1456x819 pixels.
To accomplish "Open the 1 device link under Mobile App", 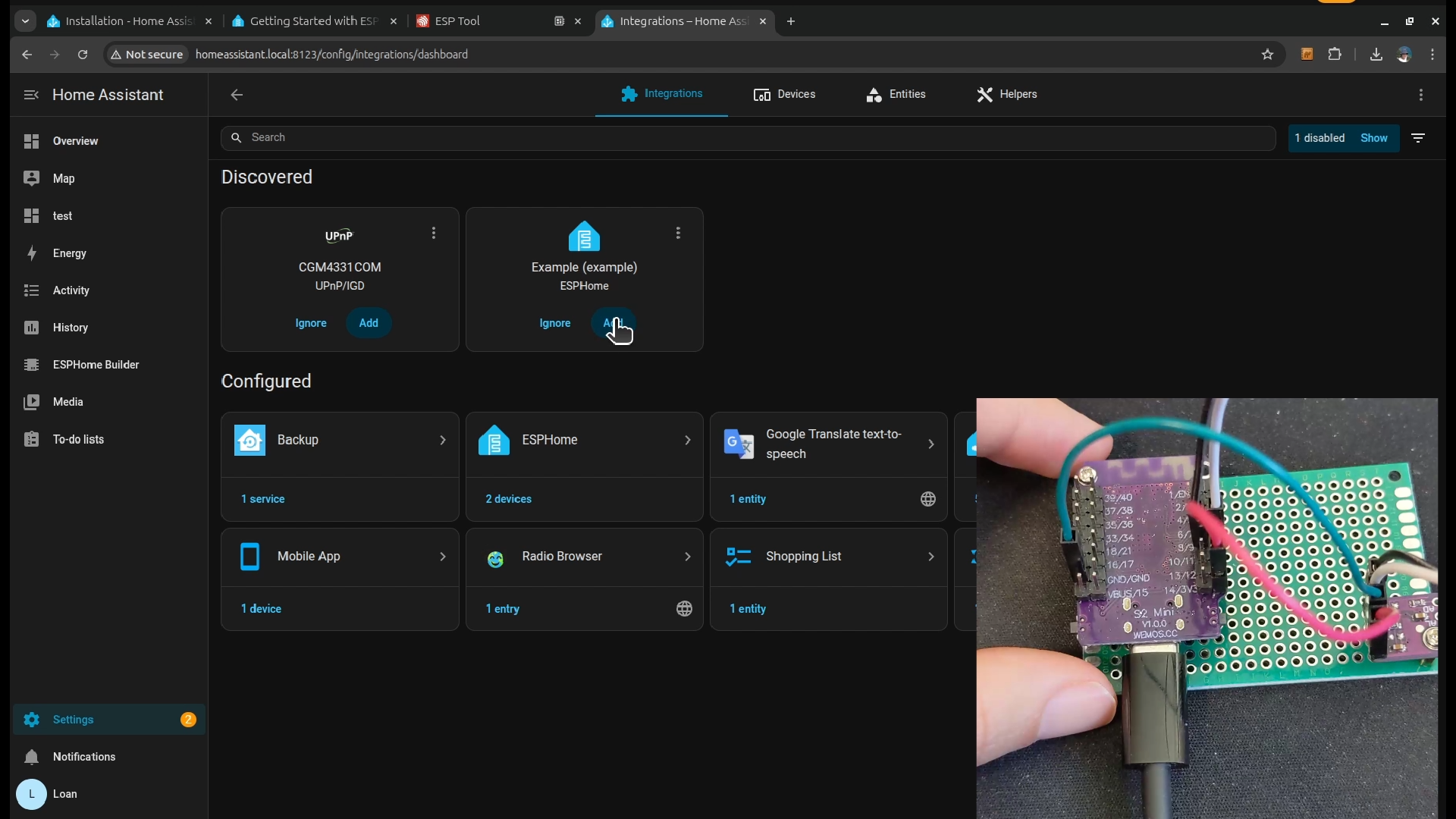I will click(261, 609).
